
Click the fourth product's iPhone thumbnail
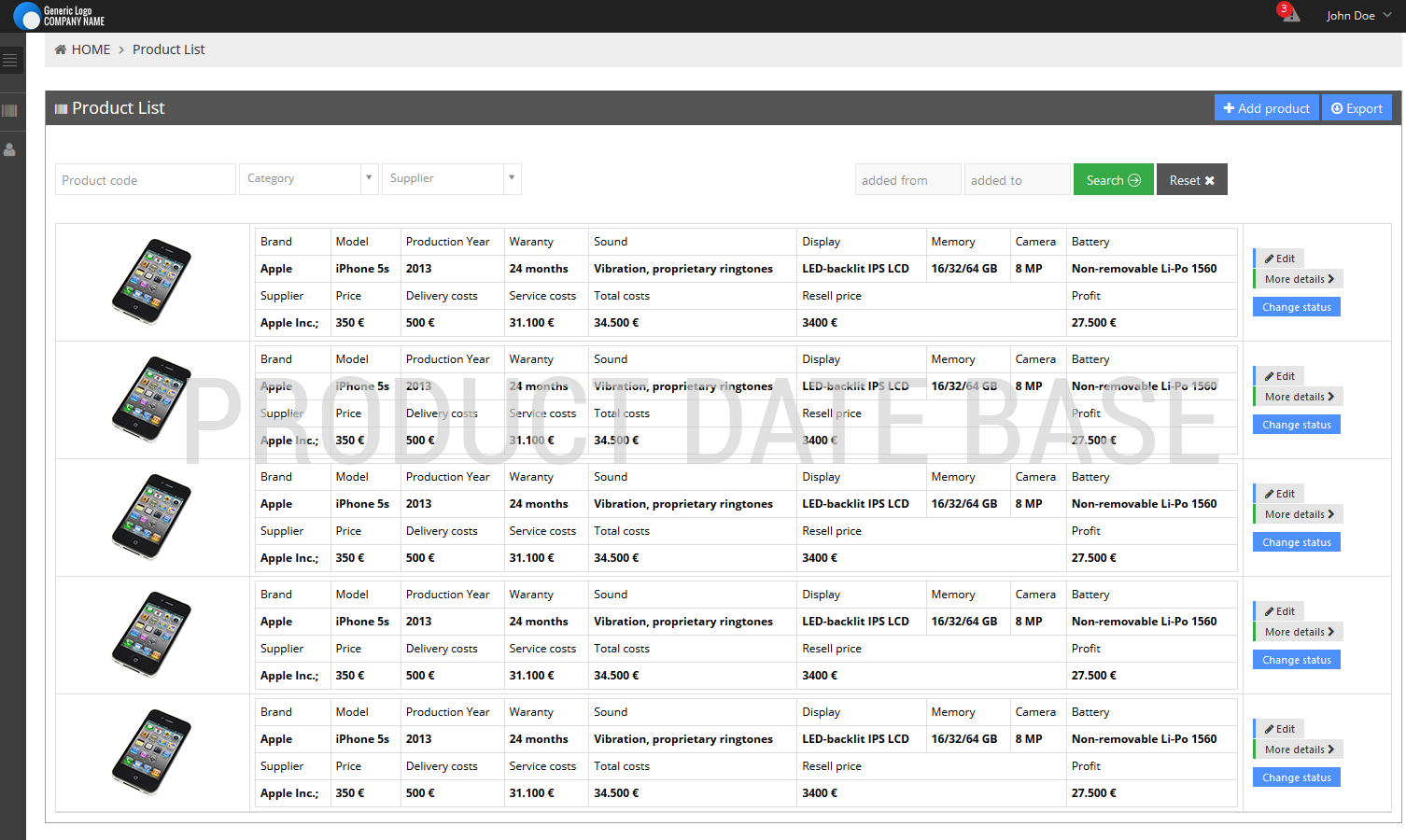(151, 635)
